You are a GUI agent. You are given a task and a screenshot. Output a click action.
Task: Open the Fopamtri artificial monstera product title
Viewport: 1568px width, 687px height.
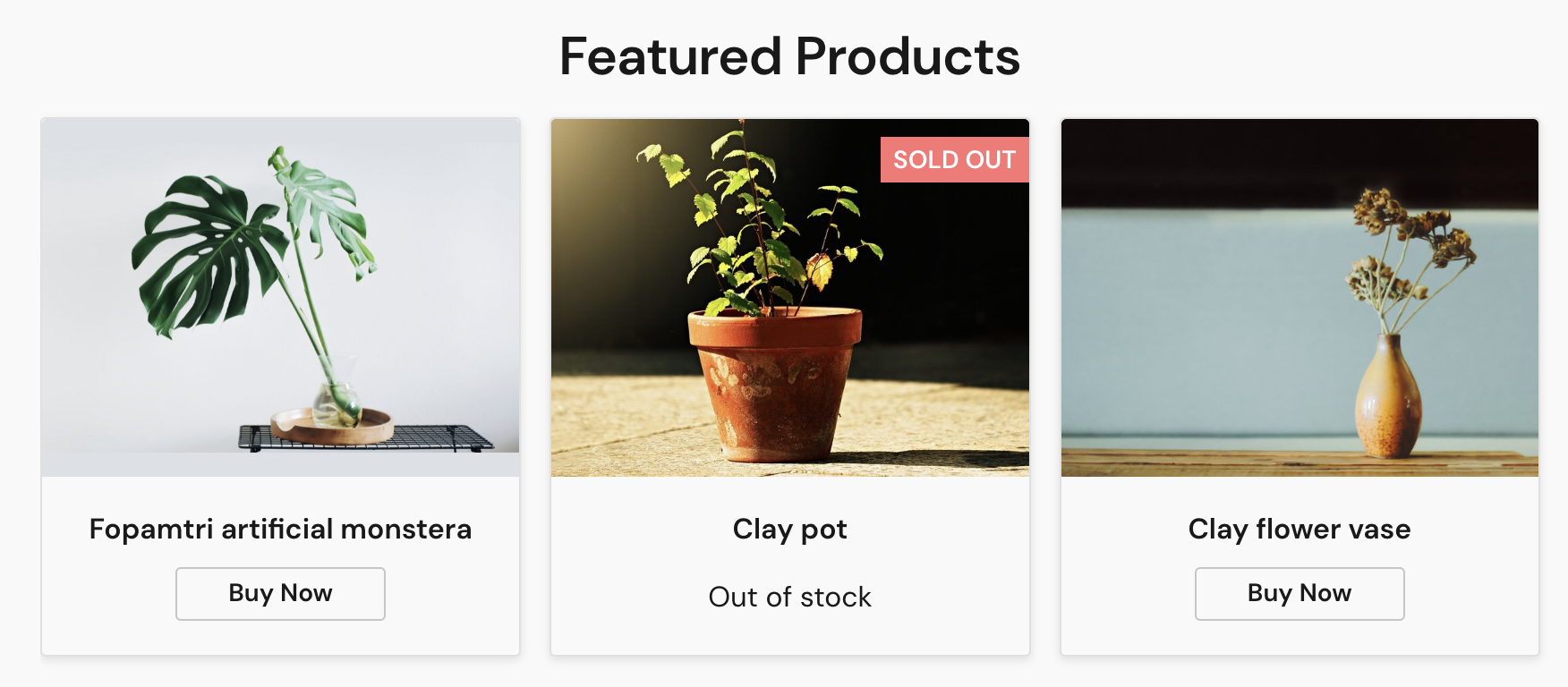(x=279, y=529)
